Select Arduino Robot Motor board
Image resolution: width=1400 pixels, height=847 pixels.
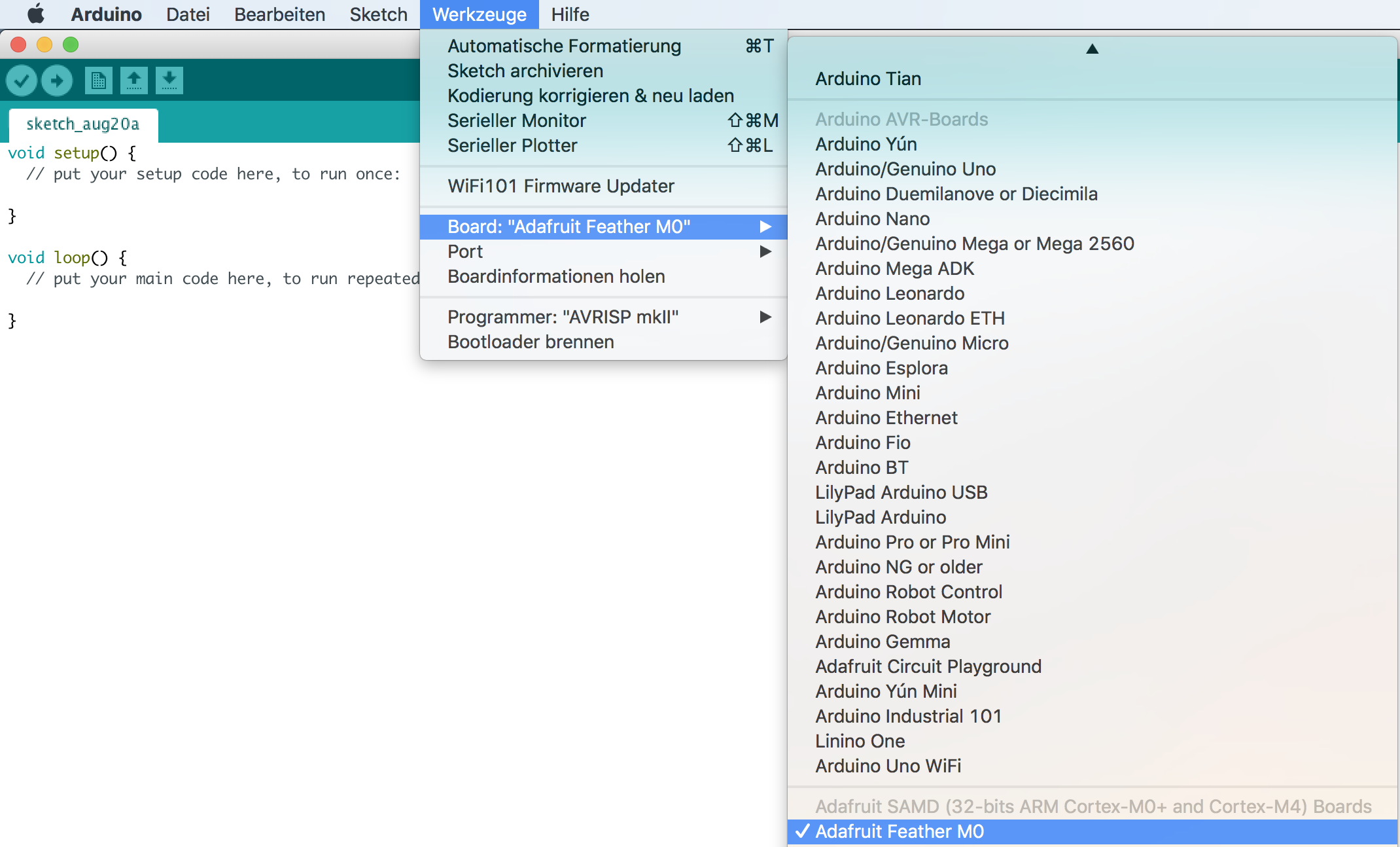pos(1092,617)
